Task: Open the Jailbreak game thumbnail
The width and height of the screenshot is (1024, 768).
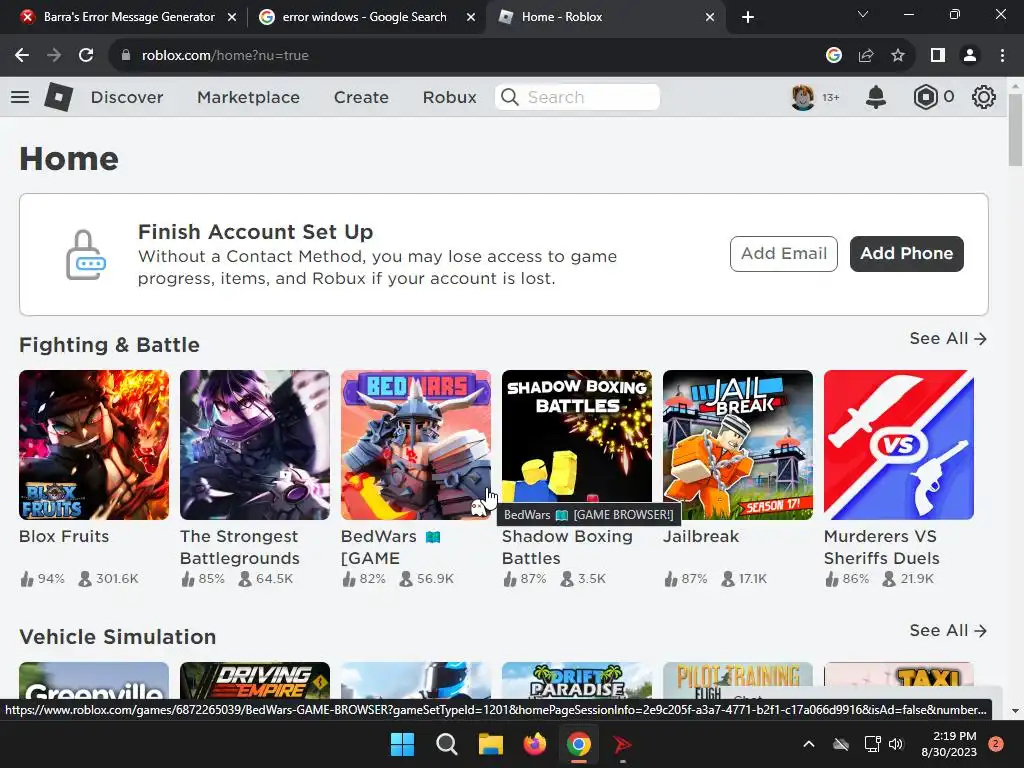Action: click(738, 445)
